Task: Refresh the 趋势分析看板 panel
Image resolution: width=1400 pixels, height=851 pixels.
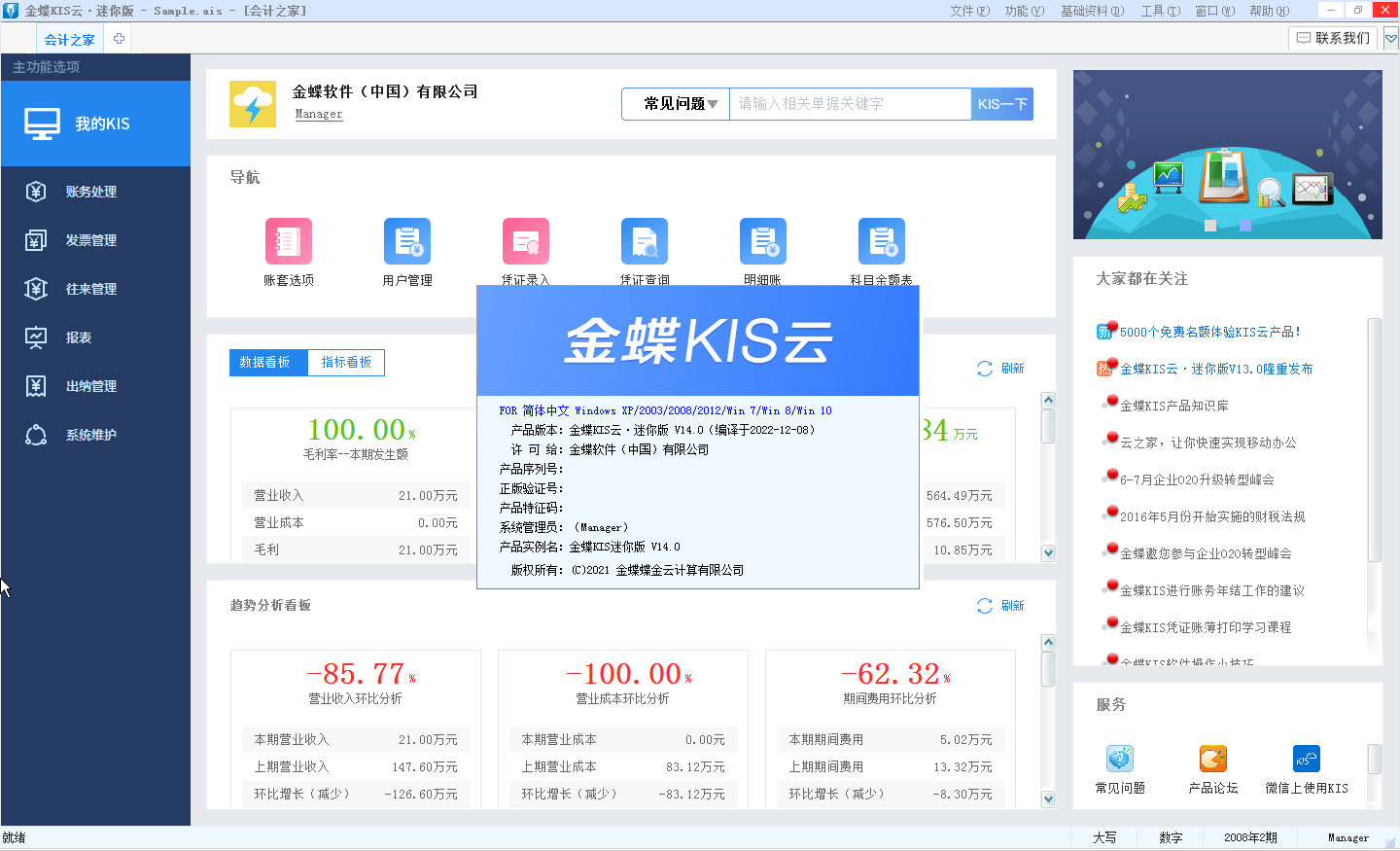Action: pos(1000,606)
